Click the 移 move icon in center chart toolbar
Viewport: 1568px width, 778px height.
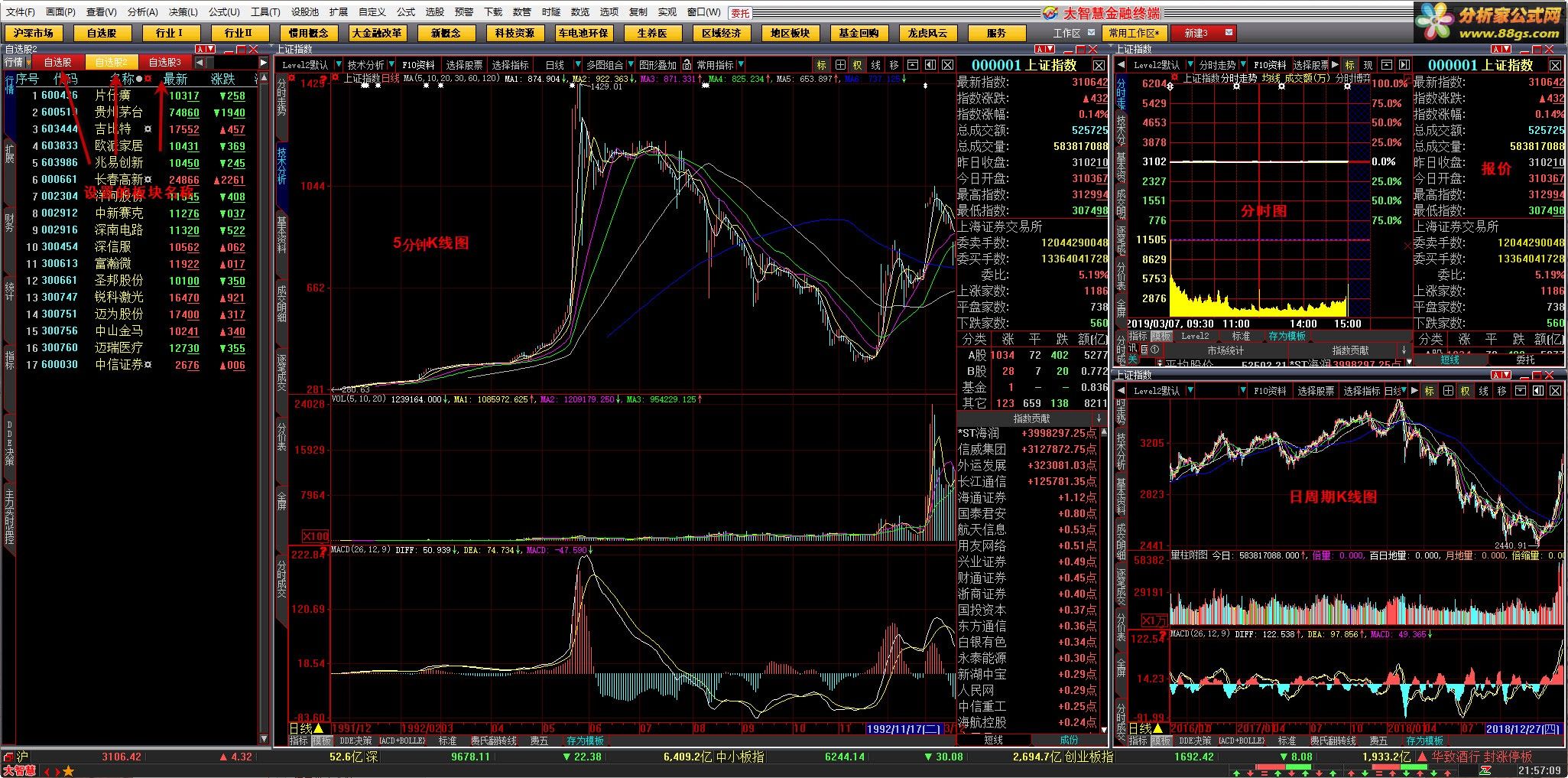coord(894,65)
